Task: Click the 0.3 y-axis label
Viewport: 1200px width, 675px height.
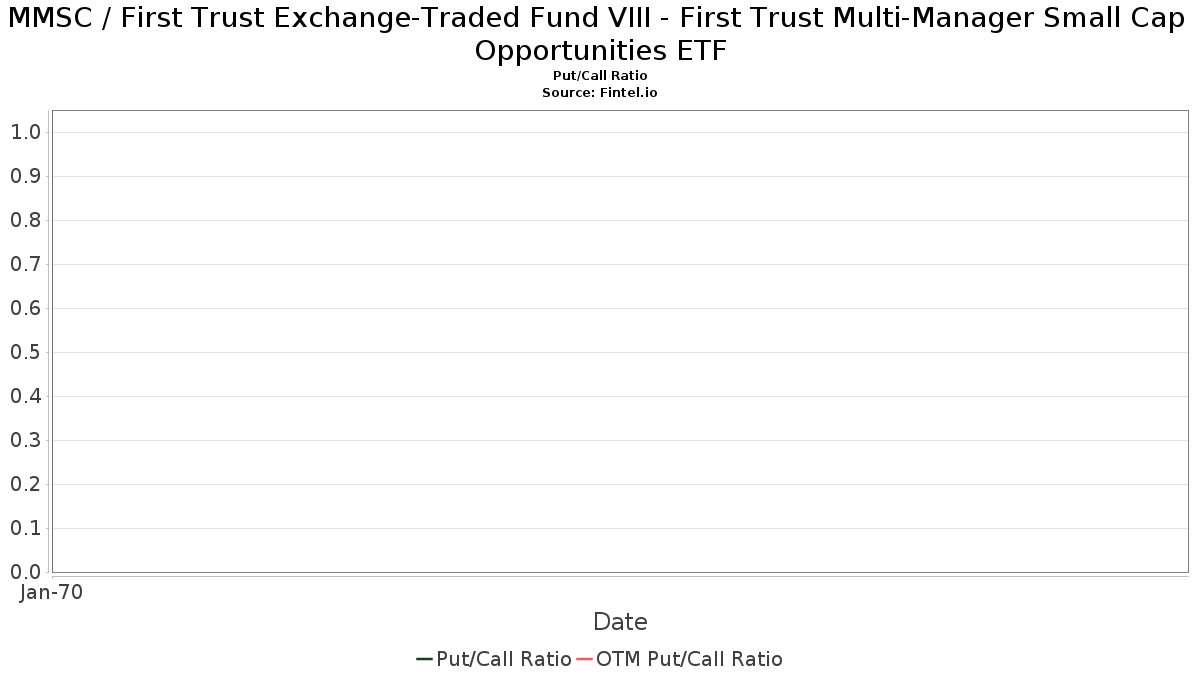Action: pyautogui.click(x=25, y=440)
